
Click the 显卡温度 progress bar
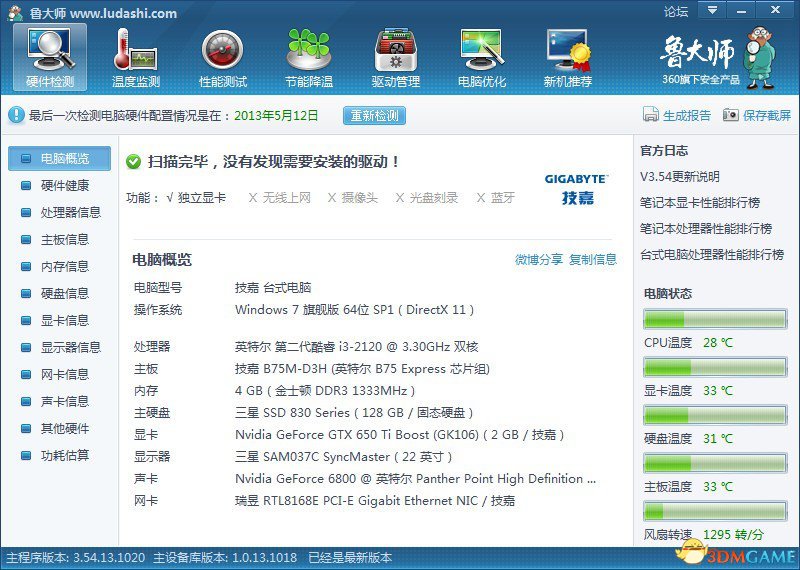[x=715, y=367]
